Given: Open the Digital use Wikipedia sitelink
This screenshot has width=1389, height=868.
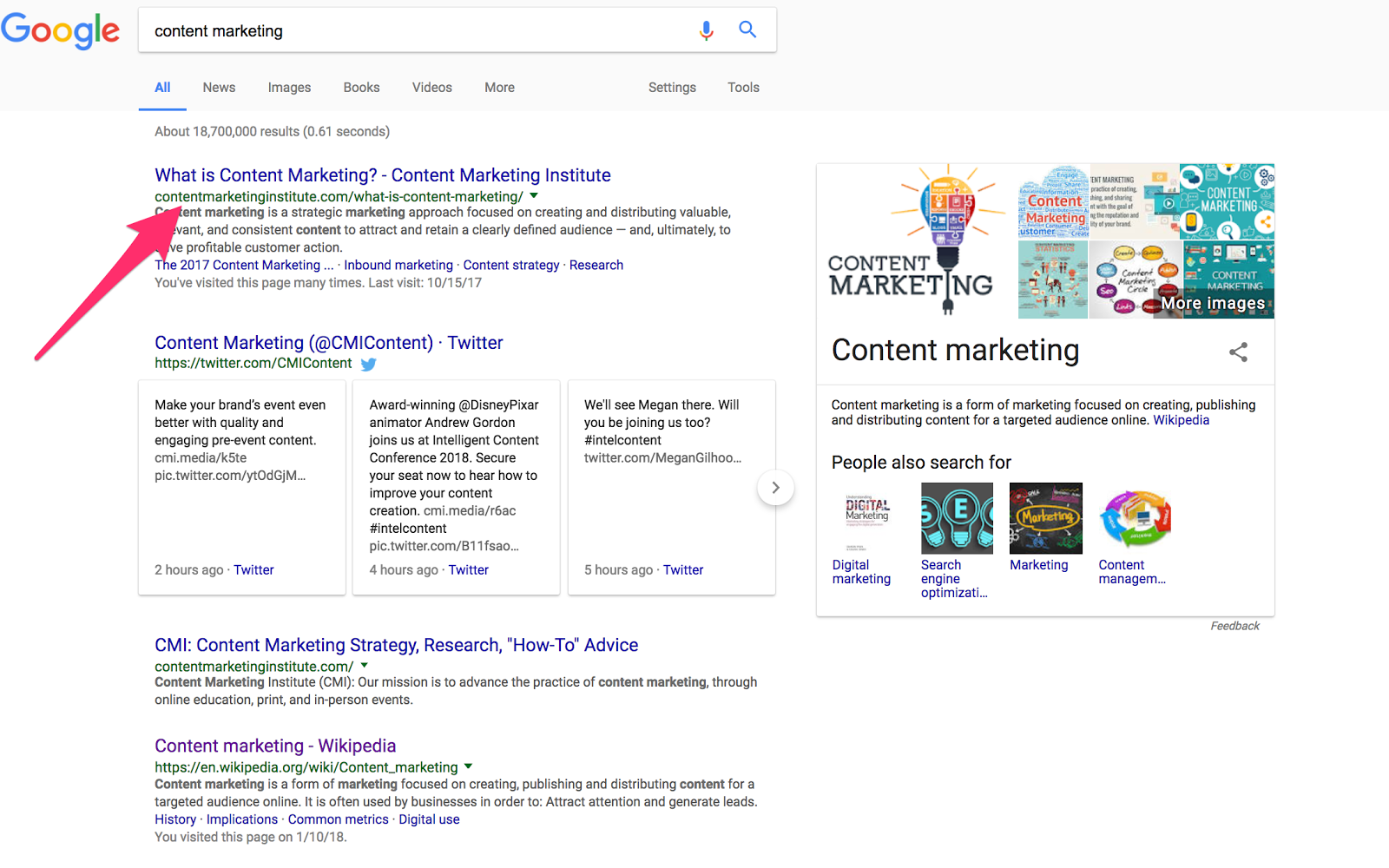Looking at the screenshot, I should coord(429,819).
